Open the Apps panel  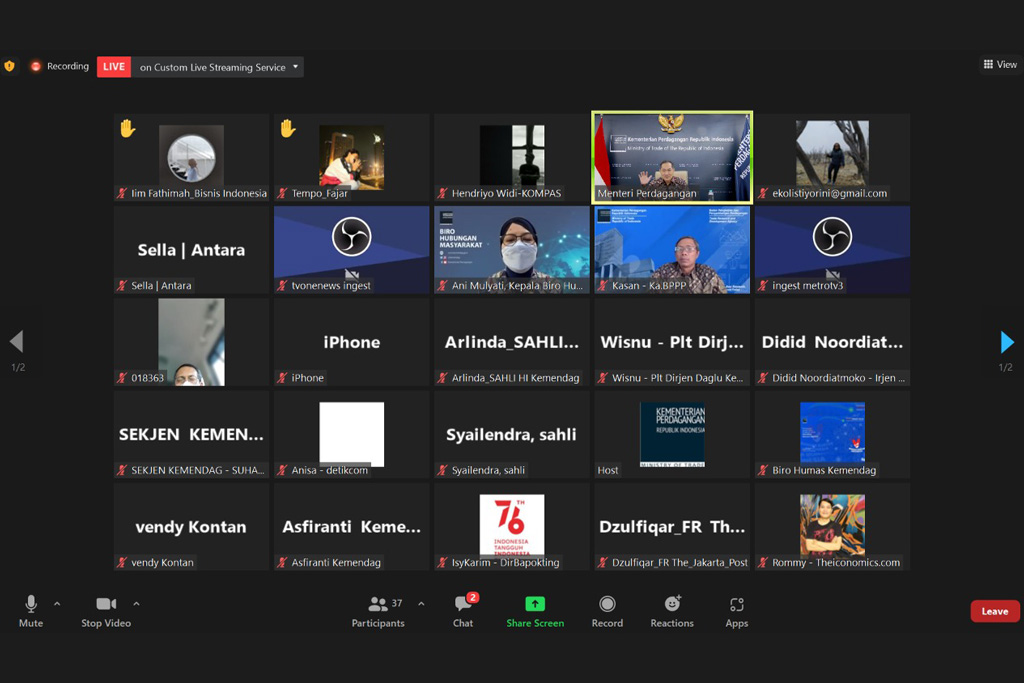pyautogui.click(x=737, y=605)
